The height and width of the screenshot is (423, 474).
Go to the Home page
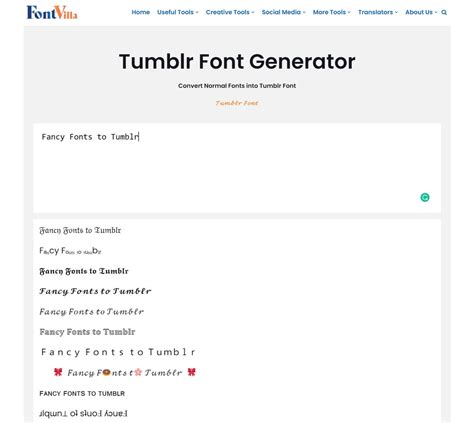point(141,12)
